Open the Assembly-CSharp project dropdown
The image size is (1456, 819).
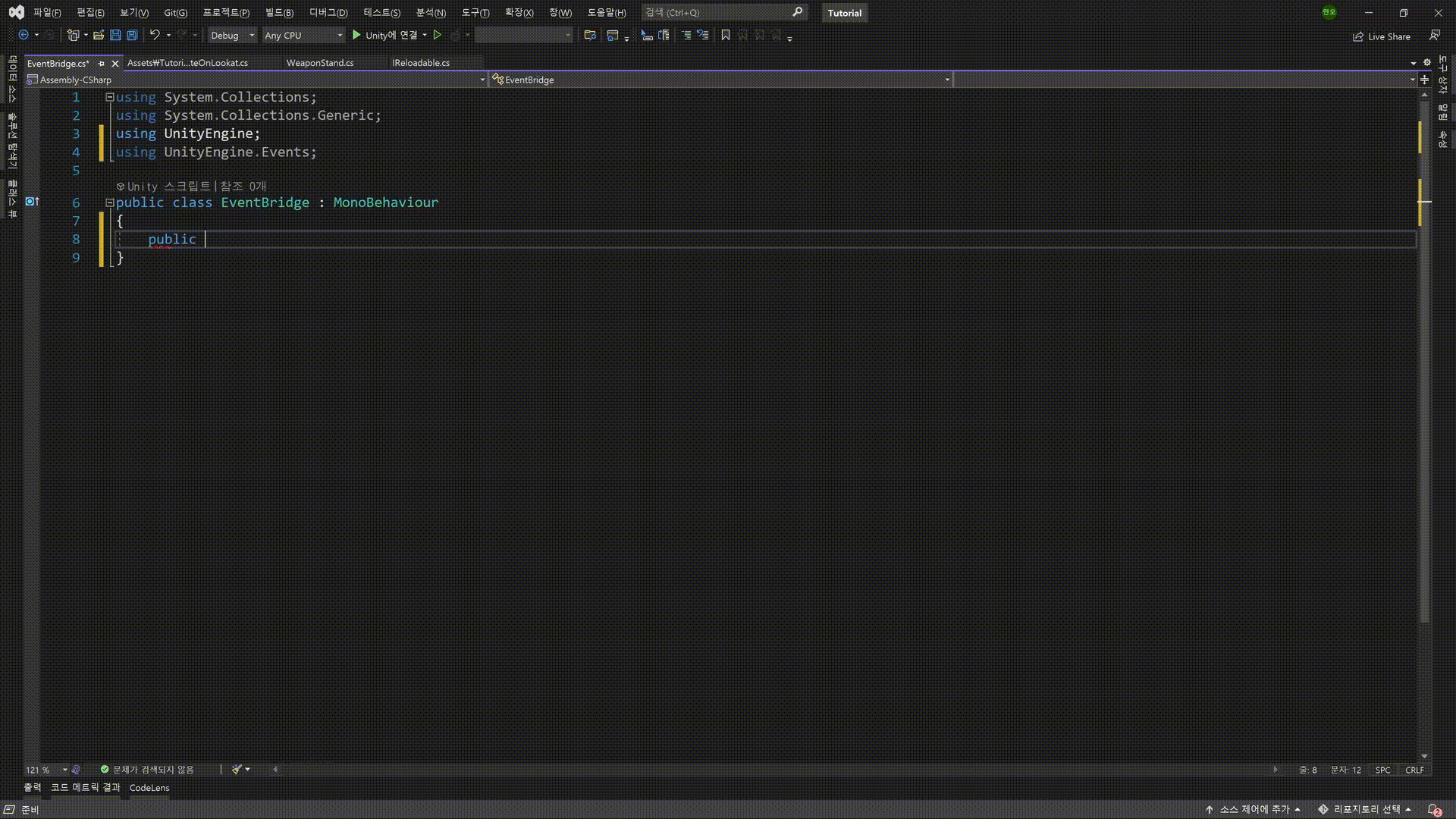pyautogui.click(x=256, y=80)
